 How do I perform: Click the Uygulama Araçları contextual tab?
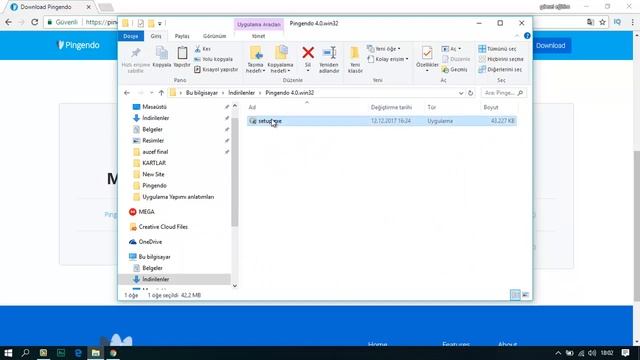[x=259, y=24]
